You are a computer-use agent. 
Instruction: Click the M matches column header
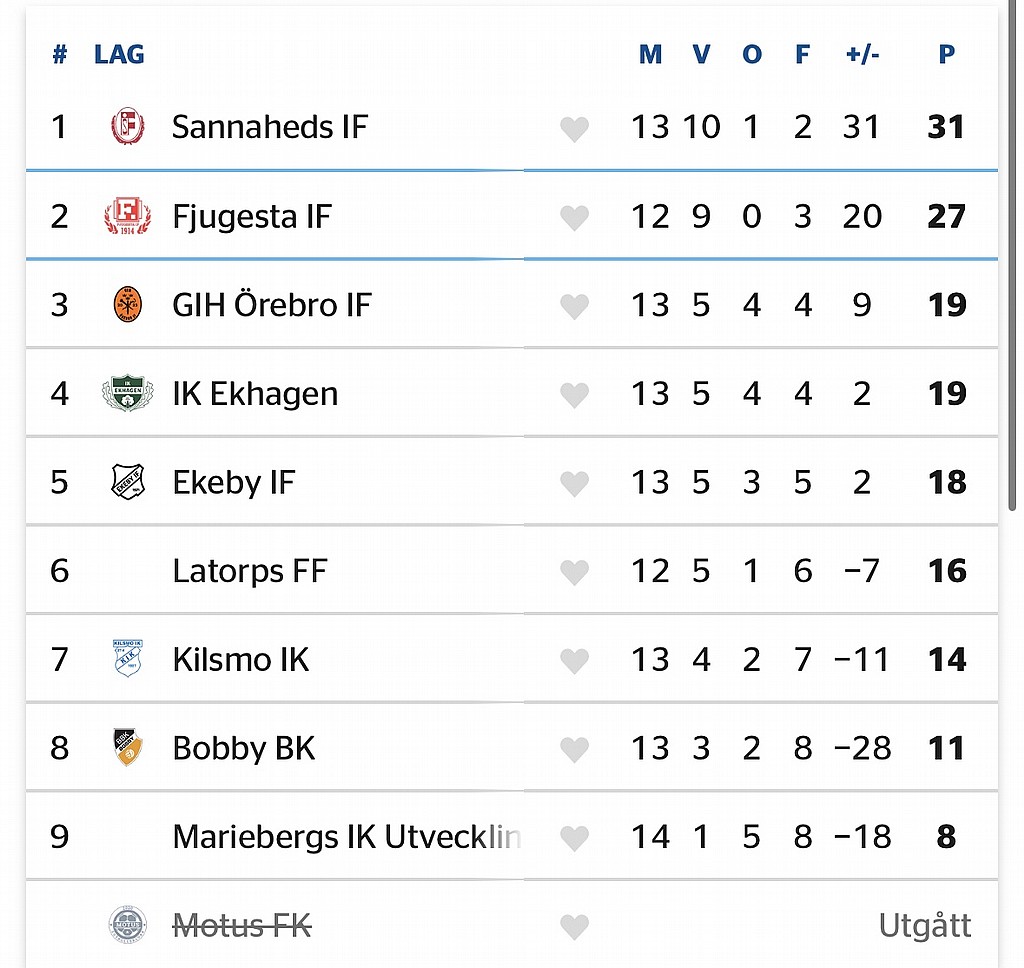(x=650, y=54)
